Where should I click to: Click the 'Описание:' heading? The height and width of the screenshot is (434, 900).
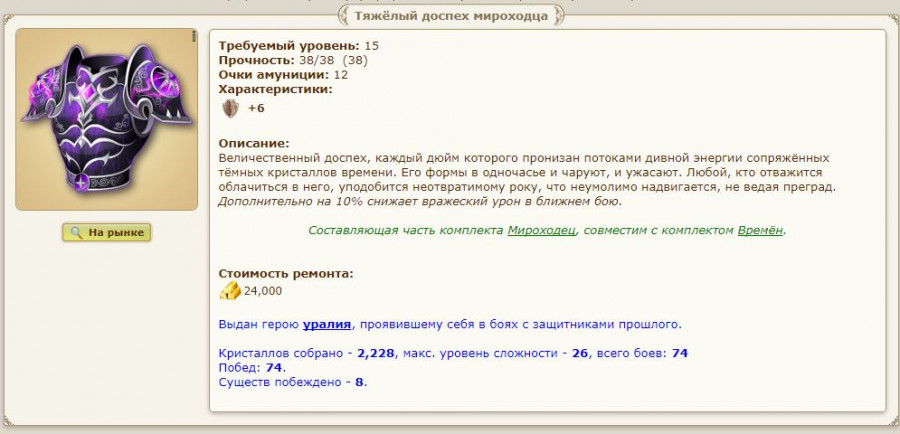254,143
